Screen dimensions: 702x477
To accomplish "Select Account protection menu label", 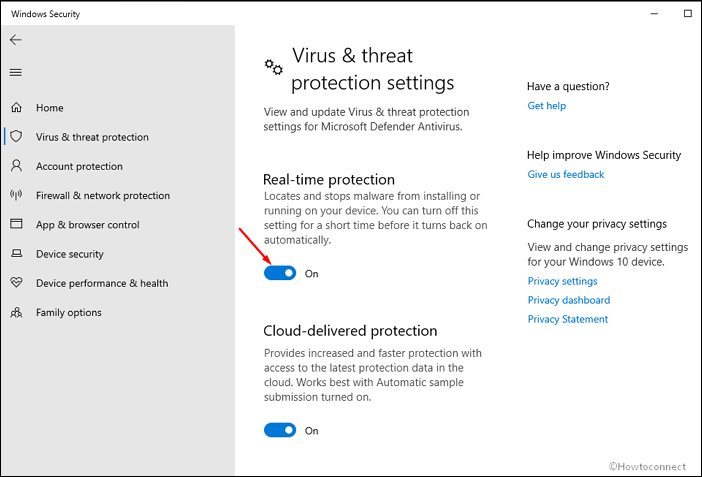I will [x=79, y=166].
